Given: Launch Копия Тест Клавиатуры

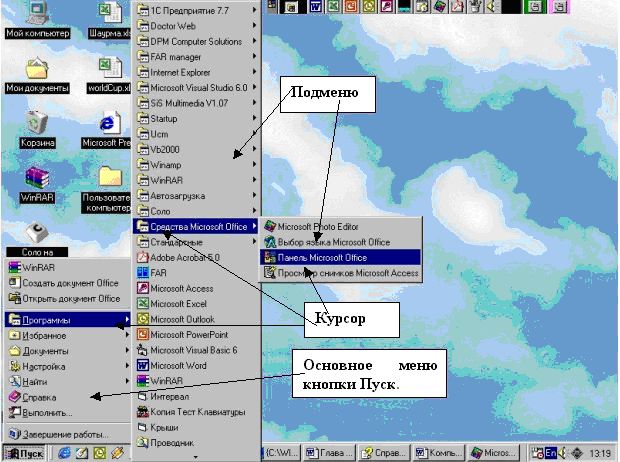Looking at the screenshot, I should (196, 412).
